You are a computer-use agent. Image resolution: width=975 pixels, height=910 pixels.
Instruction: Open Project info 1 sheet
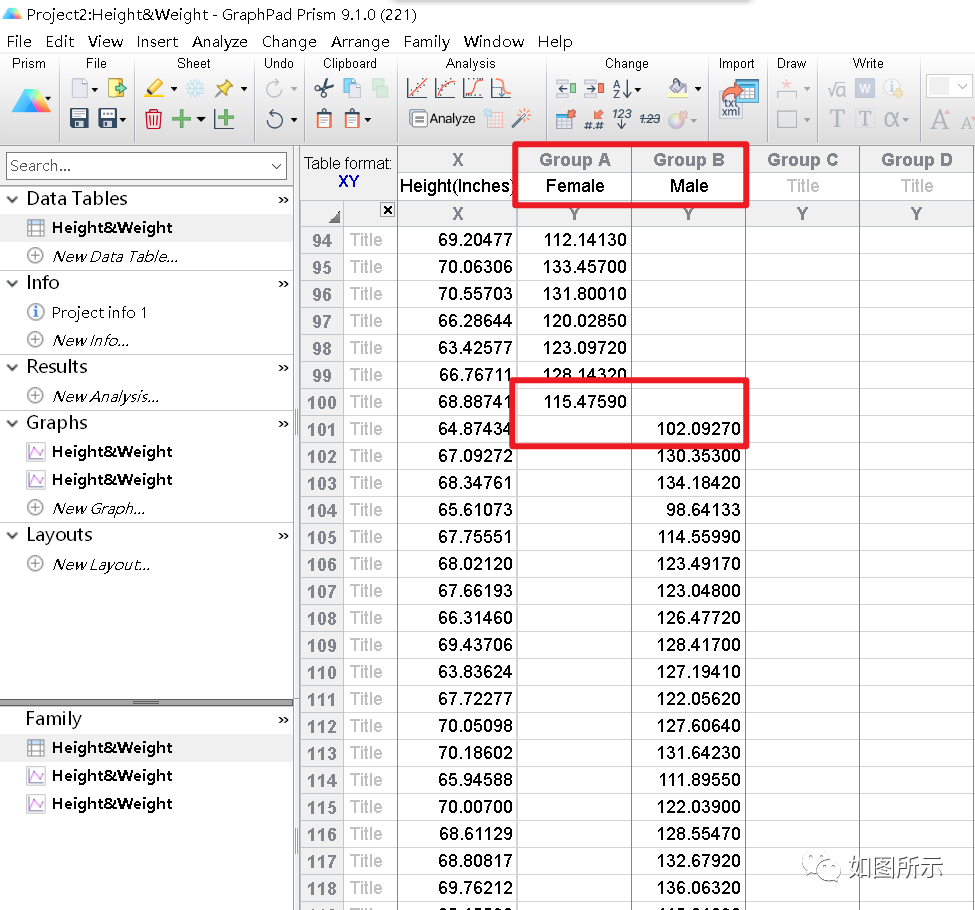(99, 312)
